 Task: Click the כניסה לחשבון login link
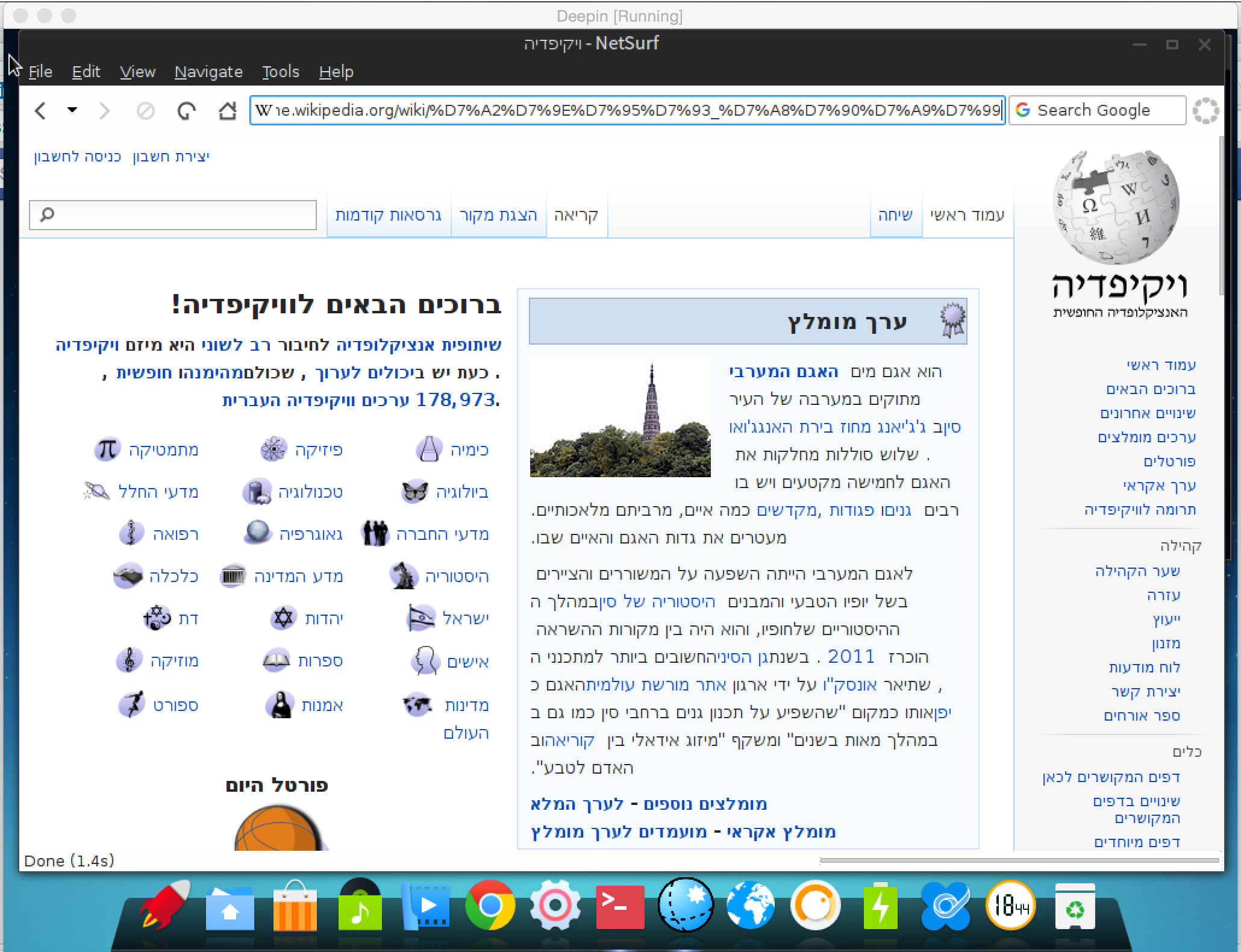77,157
